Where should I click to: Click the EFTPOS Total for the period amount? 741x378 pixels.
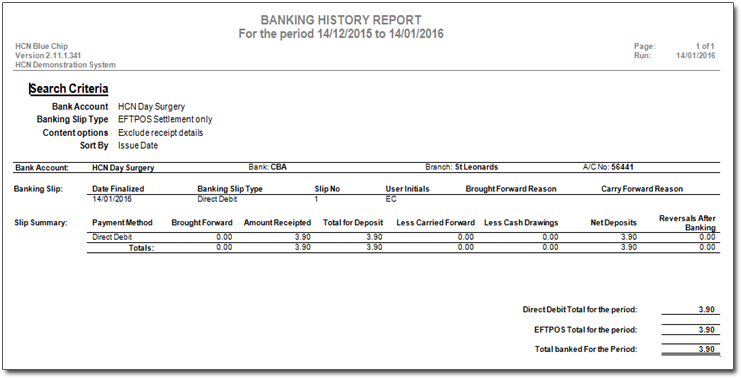click(x=707, y=330)
